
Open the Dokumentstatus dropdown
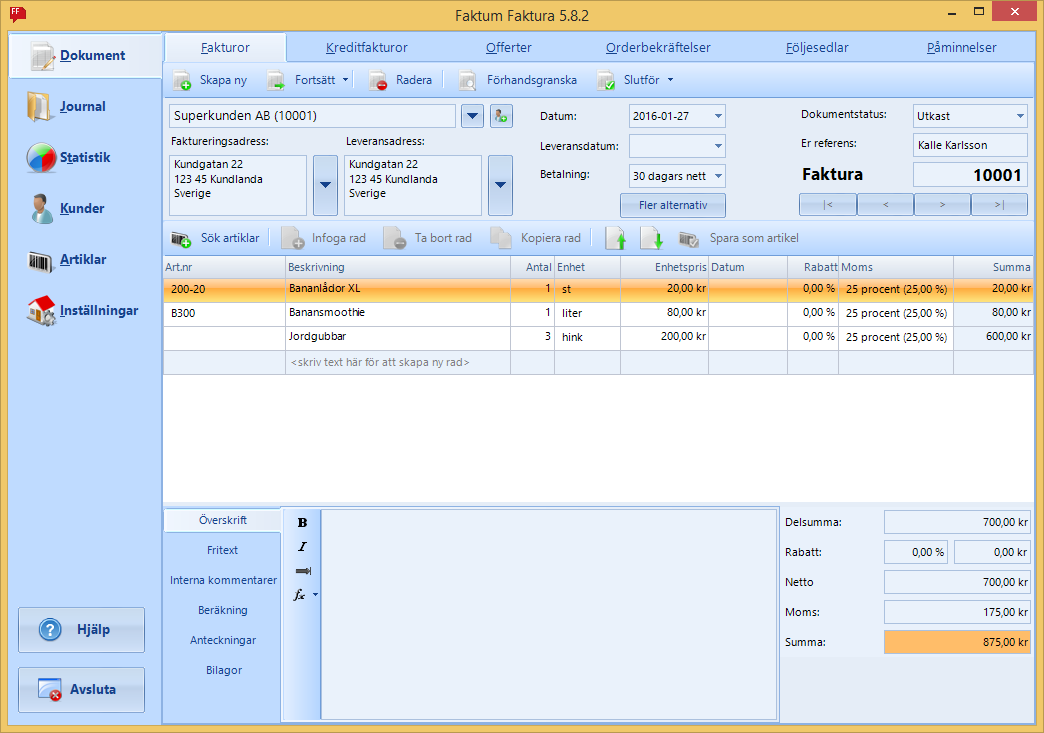tap(1019, 116)
